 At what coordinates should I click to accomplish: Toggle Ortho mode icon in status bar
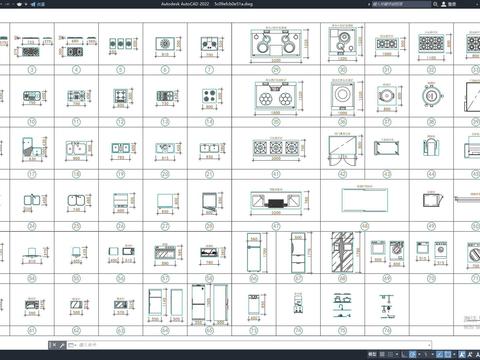coord(404,354)
